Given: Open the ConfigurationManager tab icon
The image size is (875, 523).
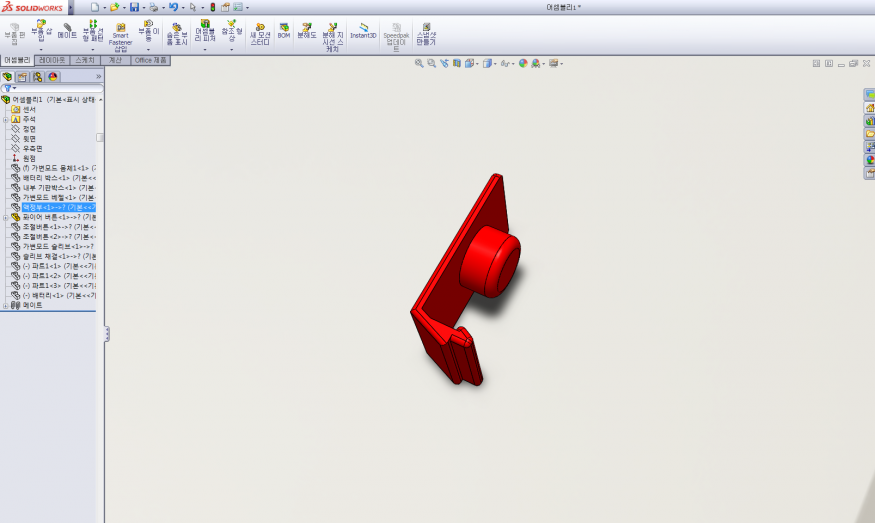Looking at the screenshot, I should point(37,76).
